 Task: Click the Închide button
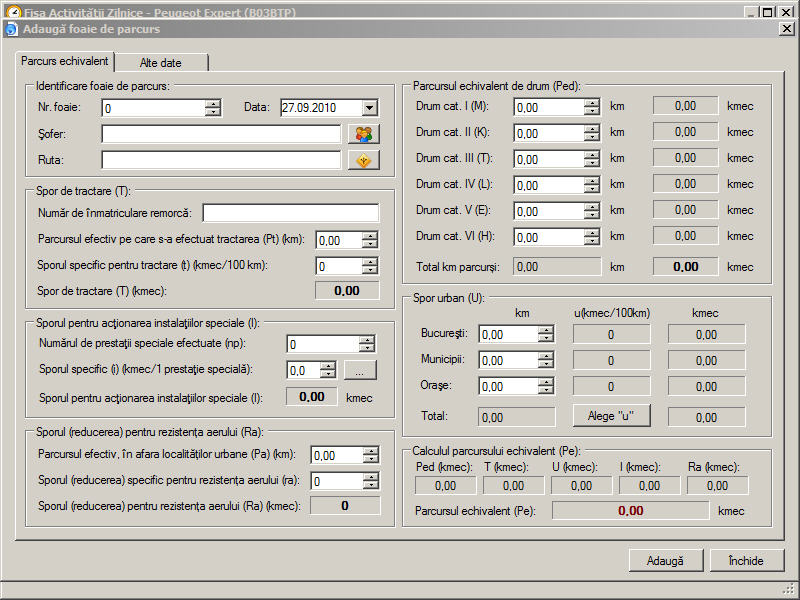coord(746,561)
